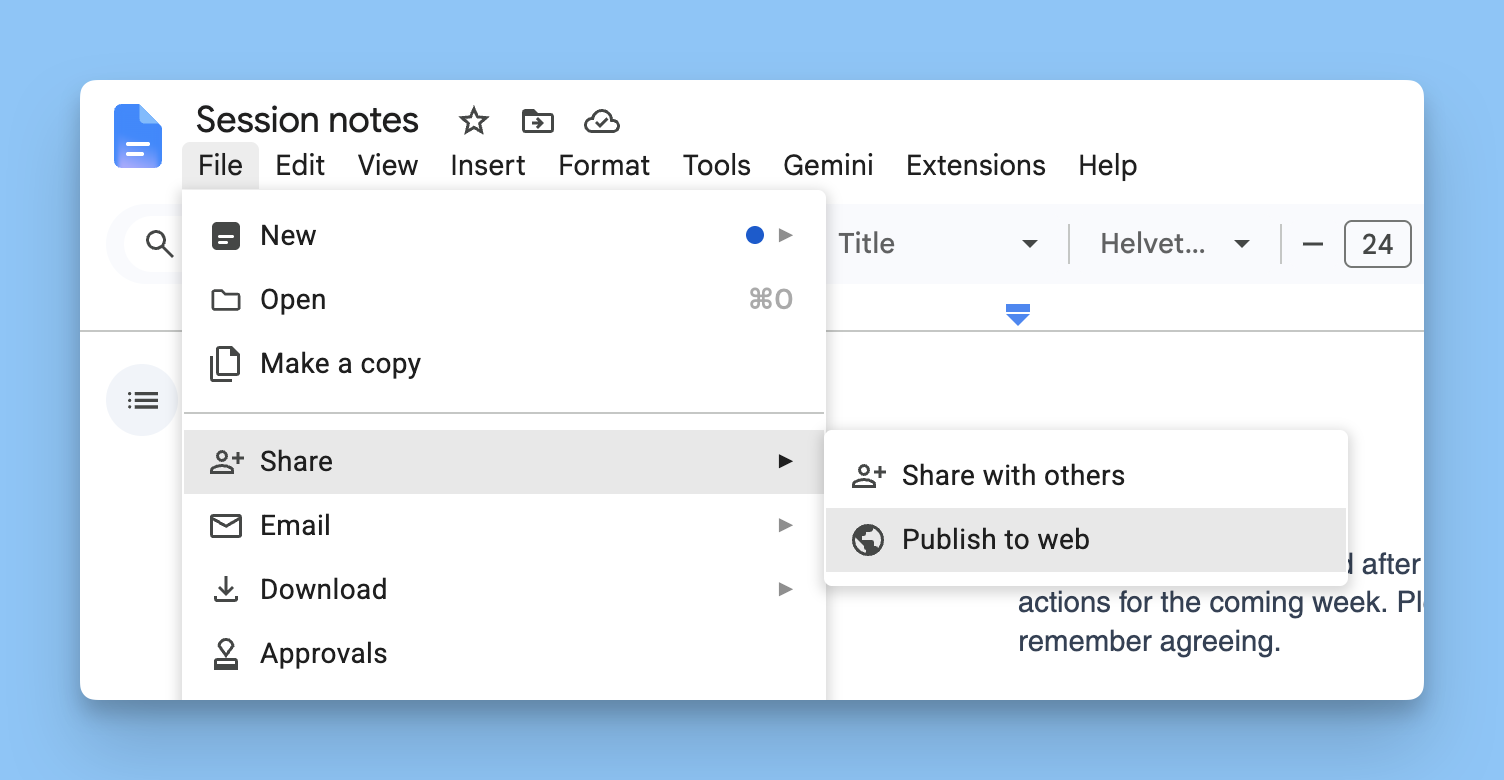The image size is (1504, 780).
Task: Decrease font size with minus button
Action: coord(1313,244)
